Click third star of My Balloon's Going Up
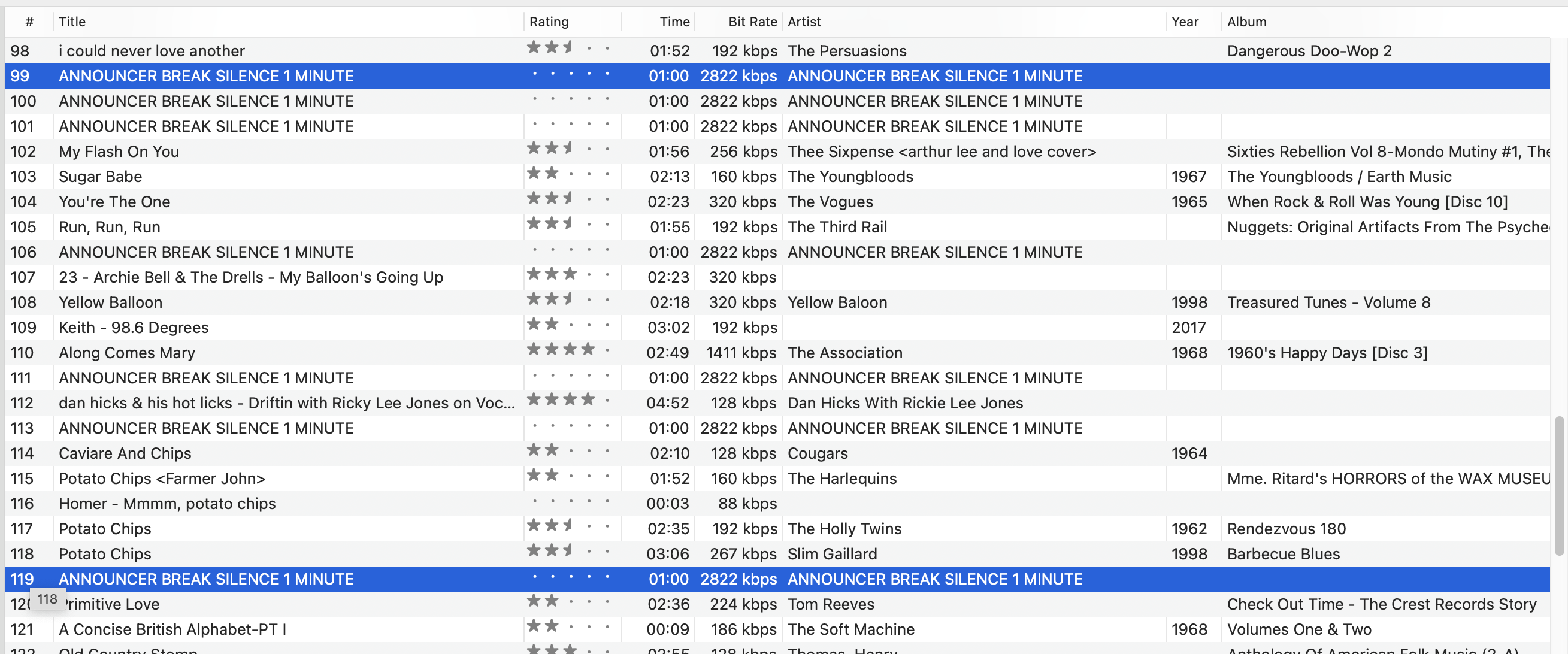This screenshot has height=654, width=1568. (x=570, y=275)
